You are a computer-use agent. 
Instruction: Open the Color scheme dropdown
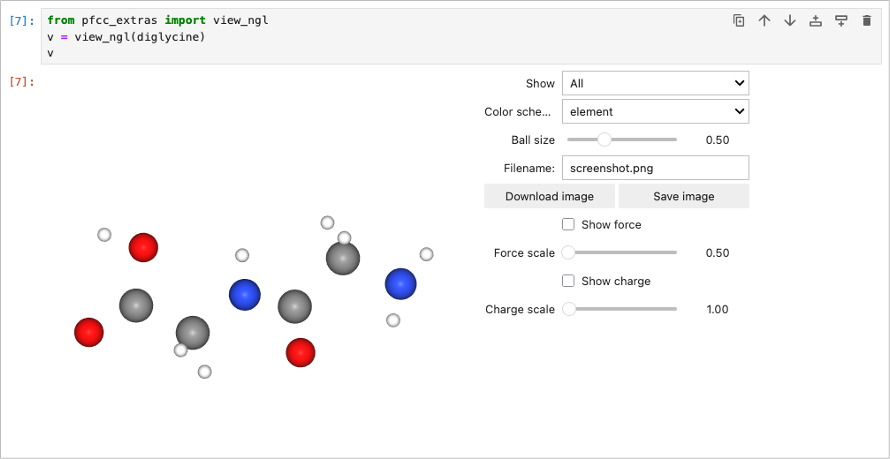655,112
